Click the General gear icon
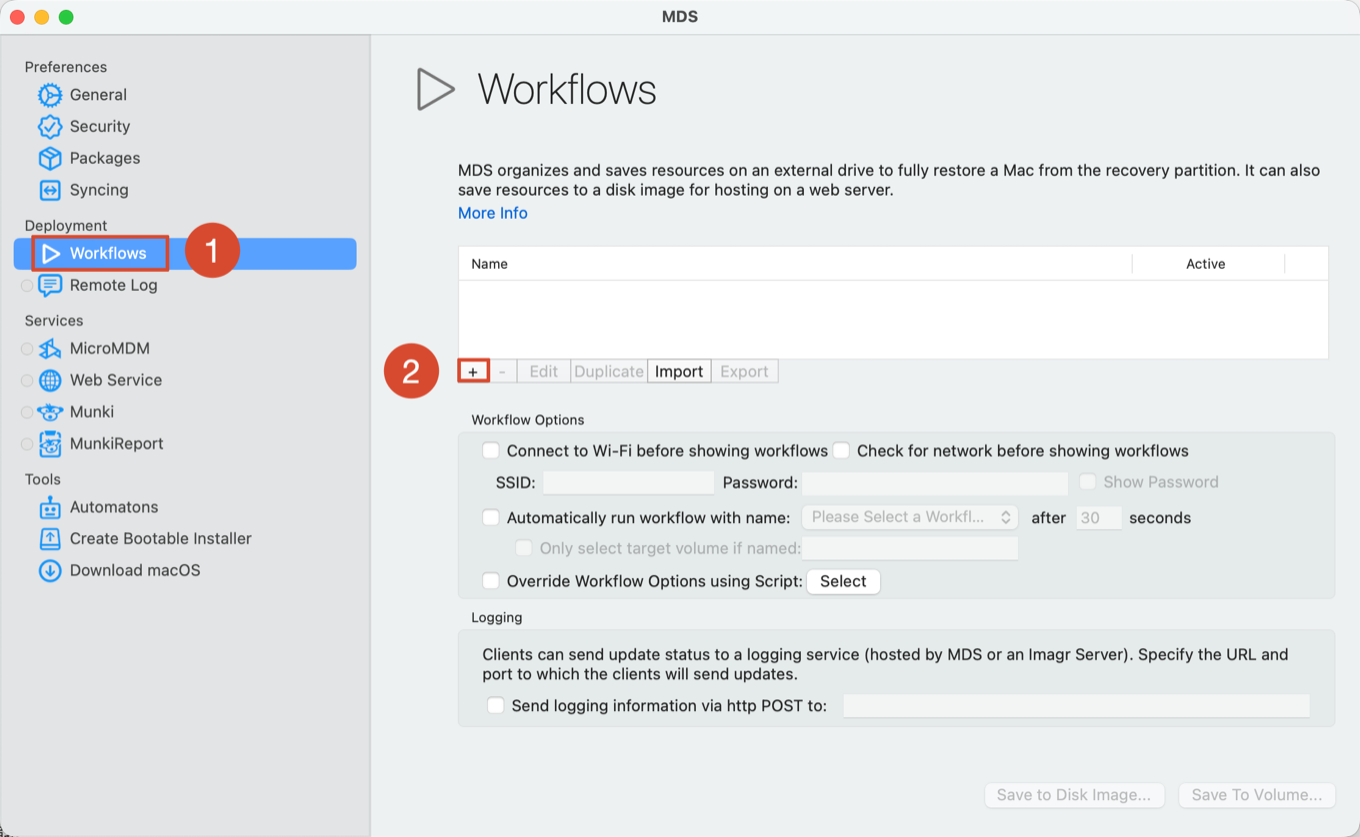Screen dimensions: 1360x837 click(50, 95)
